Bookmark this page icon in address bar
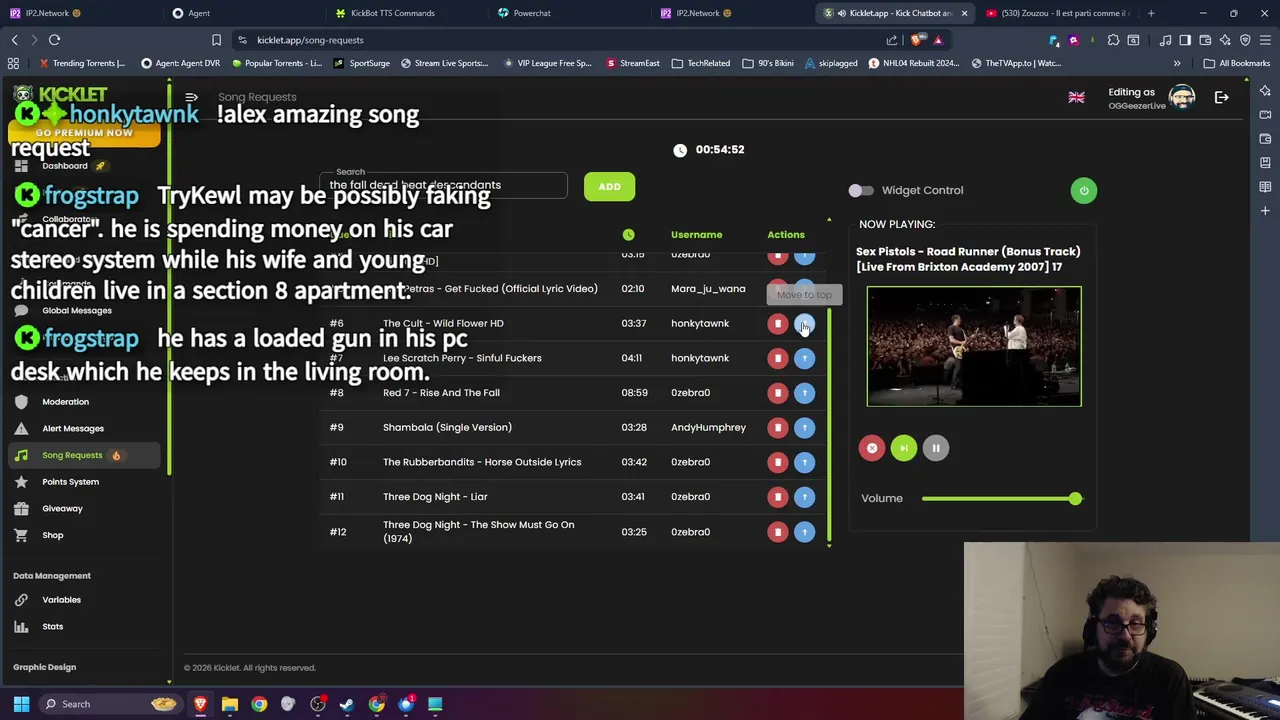Screen dimensions: 1280x720 click(216, 40)
